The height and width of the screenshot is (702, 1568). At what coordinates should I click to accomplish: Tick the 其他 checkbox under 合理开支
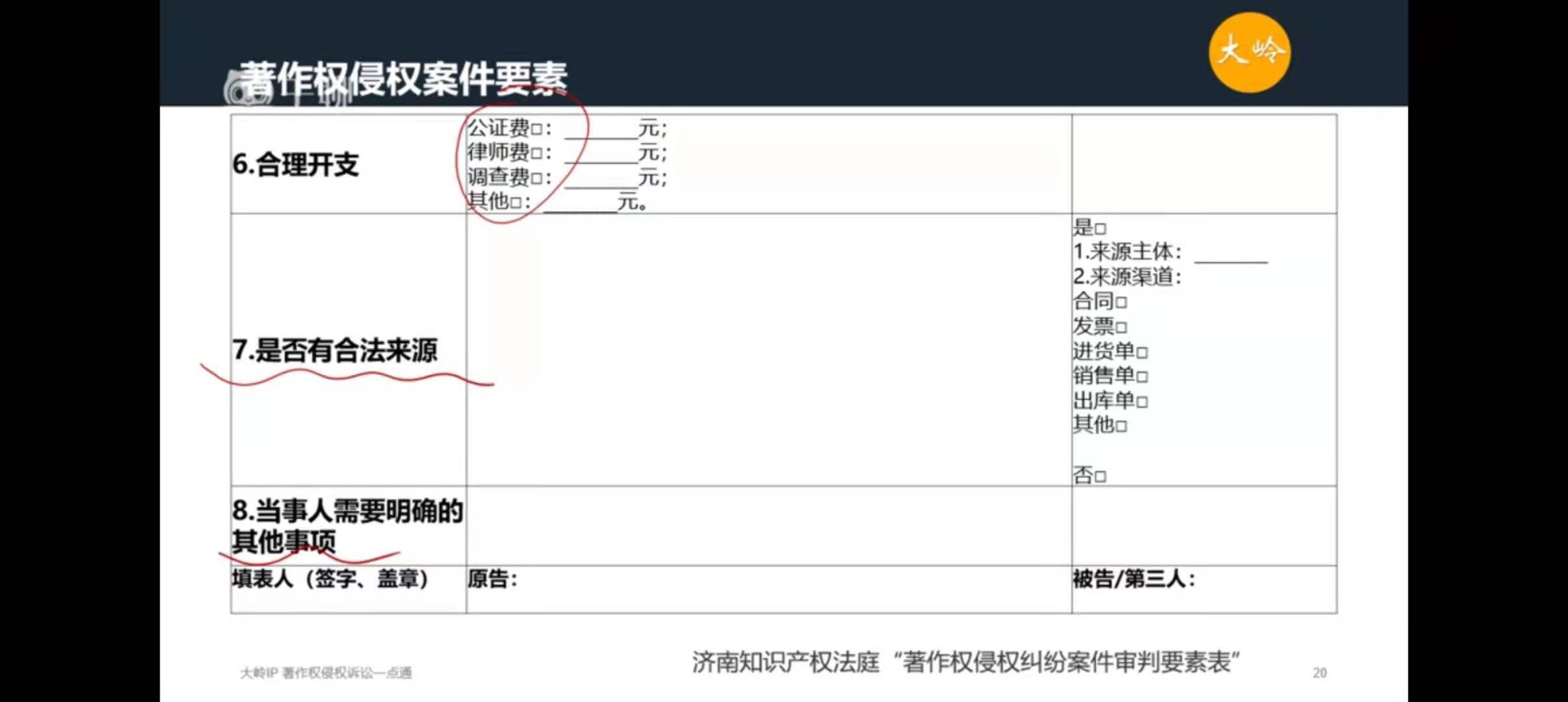[x=516, y=203]
